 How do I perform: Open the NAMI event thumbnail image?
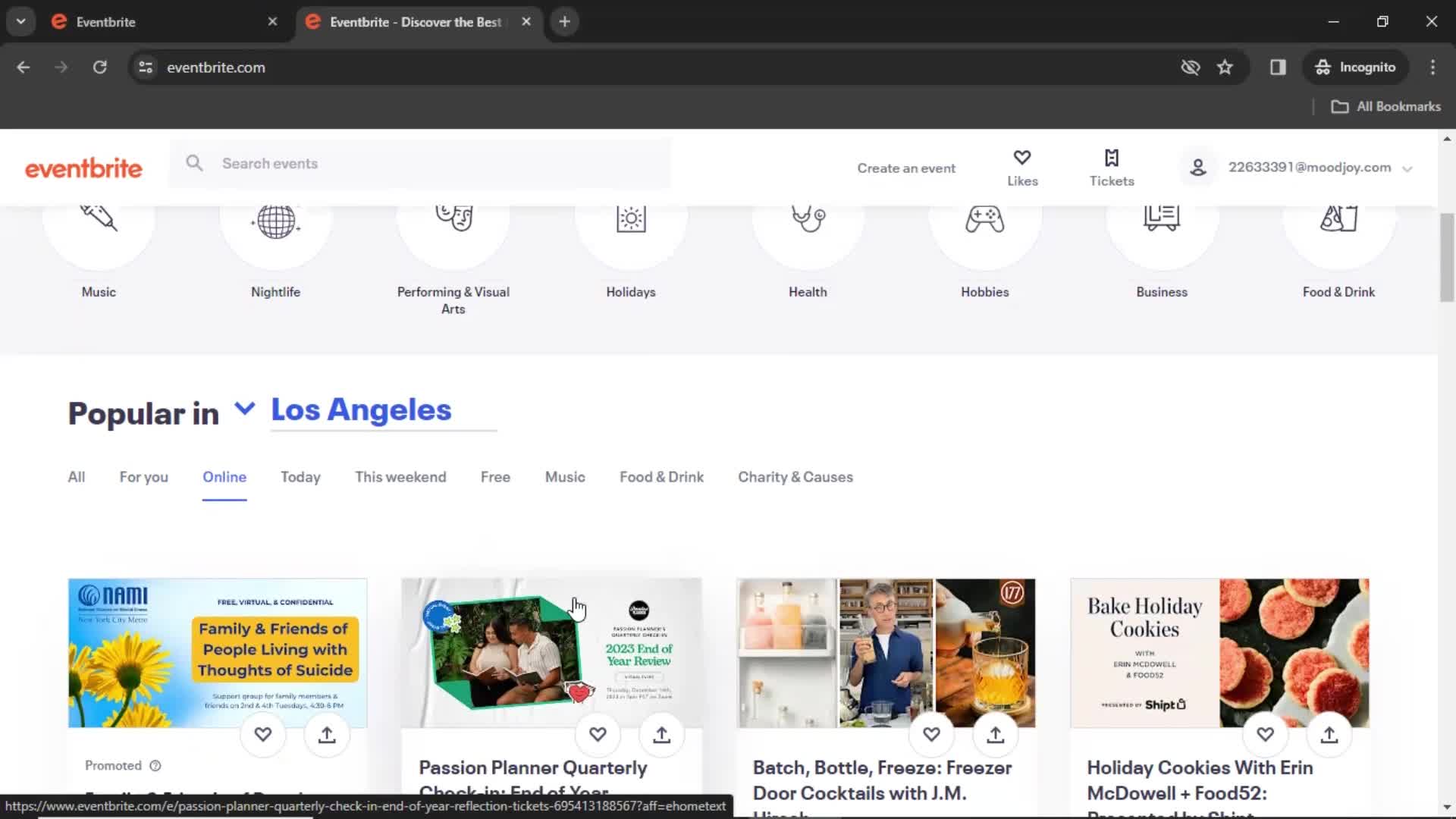pos(218,653)
